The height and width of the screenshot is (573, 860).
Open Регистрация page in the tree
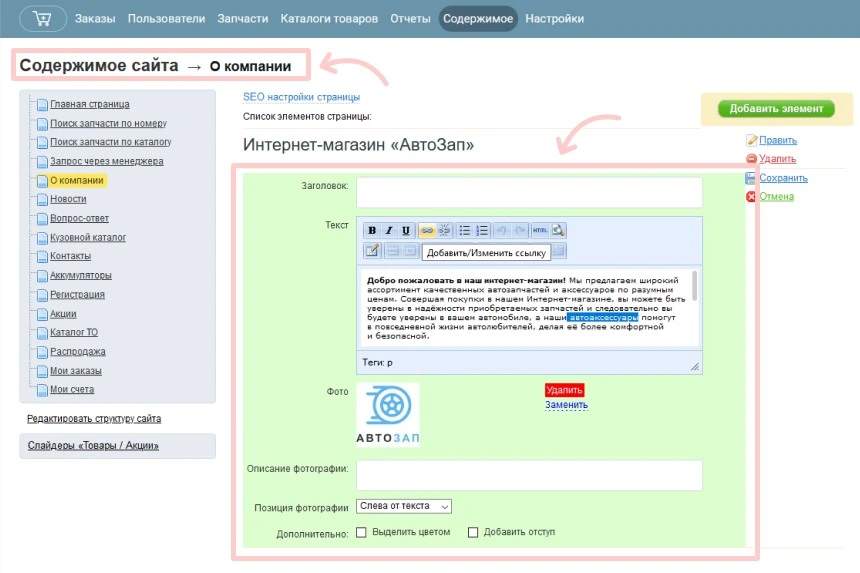[77, 294]
